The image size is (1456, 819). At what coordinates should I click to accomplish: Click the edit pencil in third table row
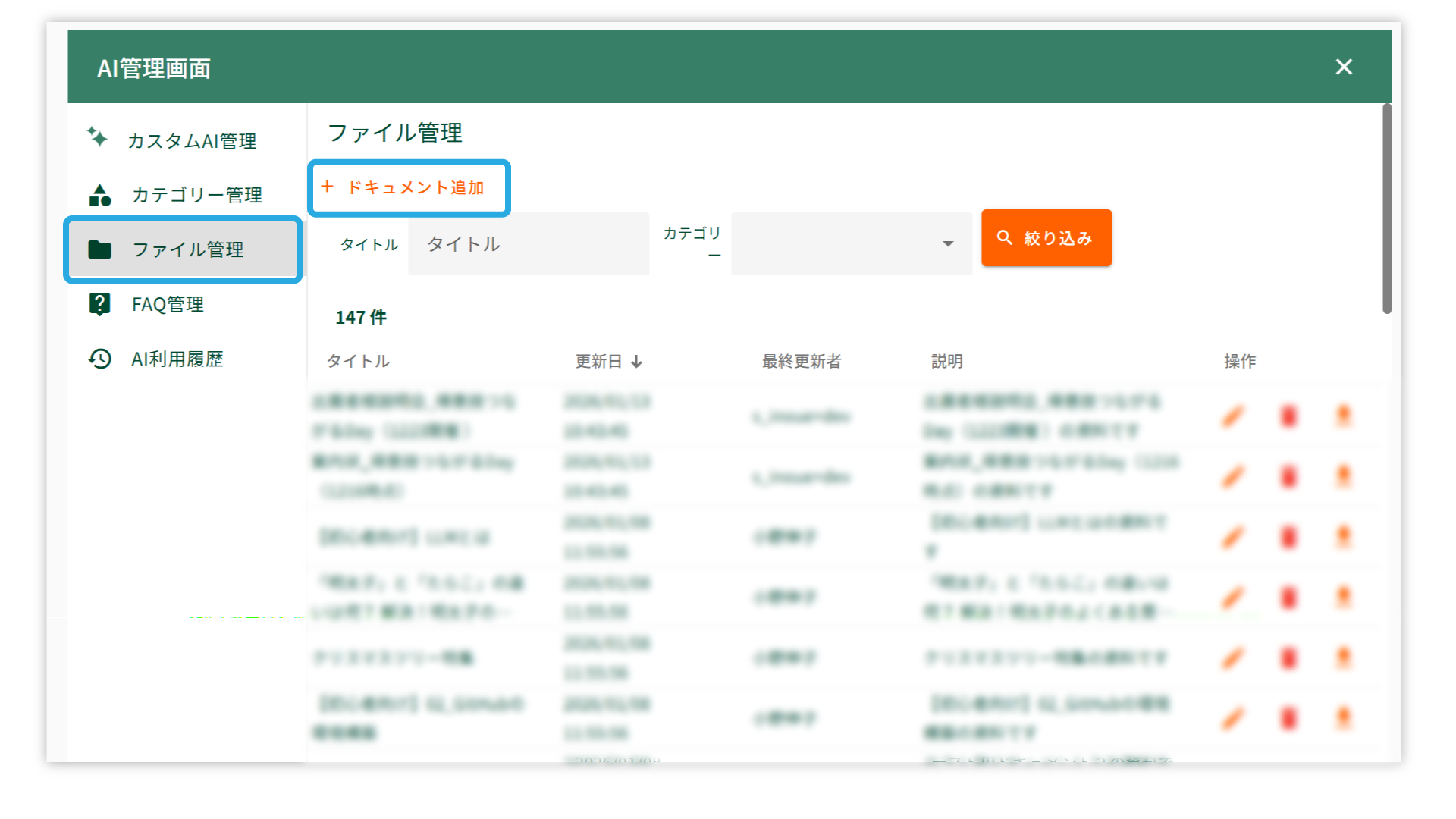pyautogui.click(x=1233, y=538)
